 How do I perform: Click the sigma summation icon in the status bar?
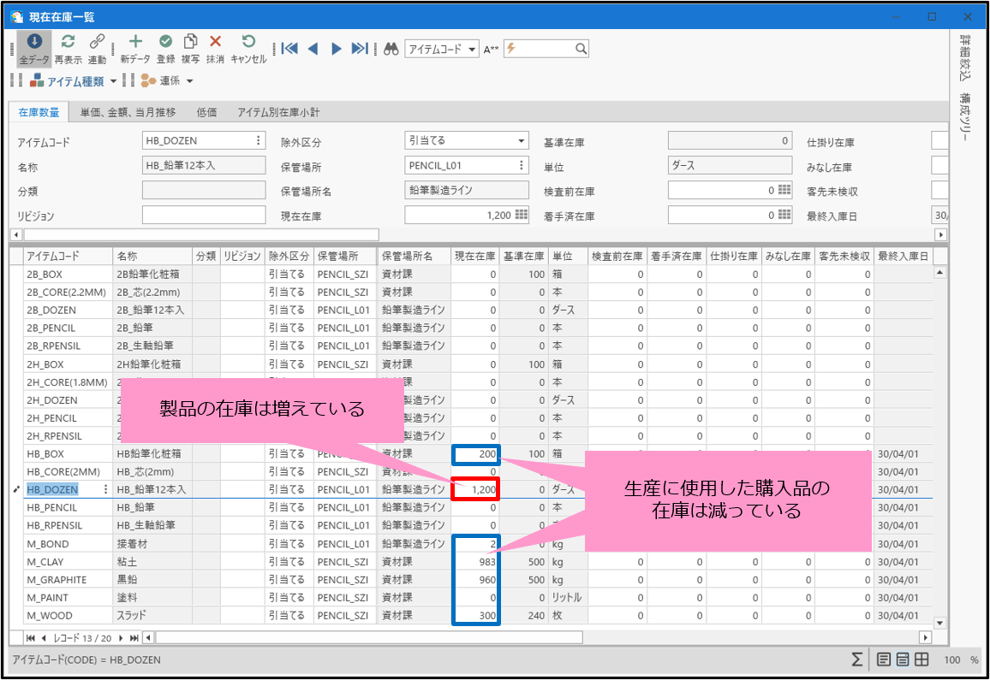point(857,659)
